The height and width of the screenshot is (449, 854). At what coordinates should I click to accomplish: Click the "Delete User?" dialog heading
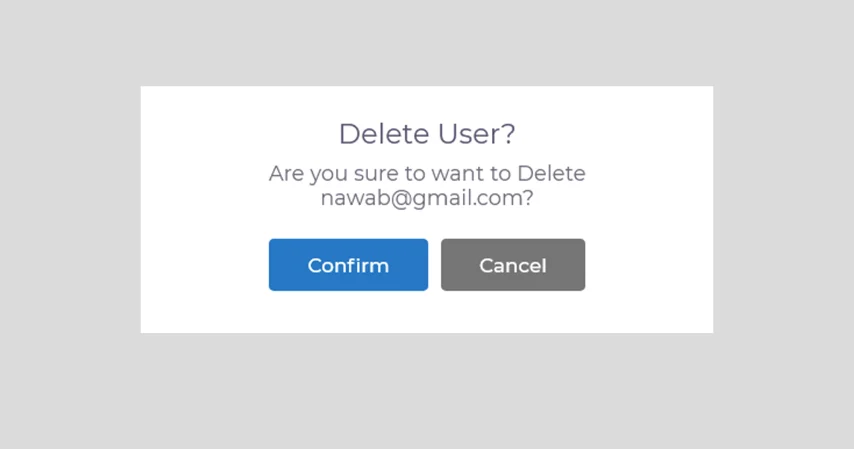[x=426, y=134]
